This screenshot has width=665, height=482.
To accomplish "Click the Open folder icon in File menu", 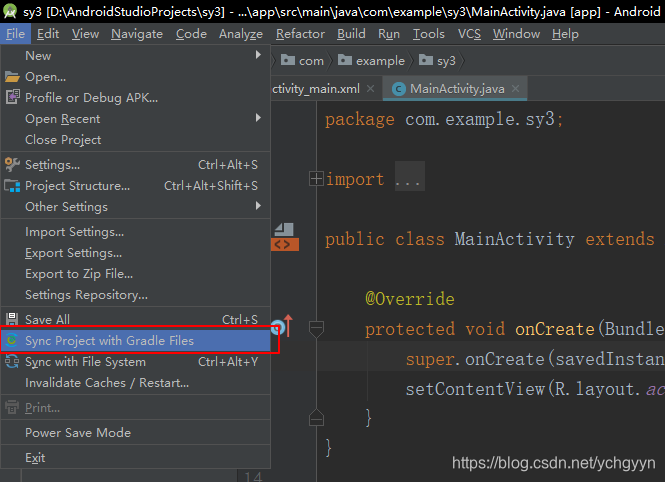I will click(x=12, y=77).
